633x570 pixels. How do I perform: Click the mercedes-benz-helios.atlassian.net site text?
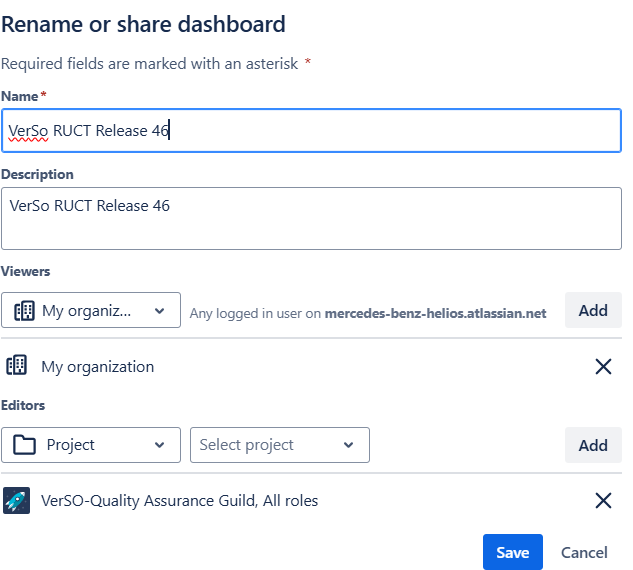pos(435,313)
